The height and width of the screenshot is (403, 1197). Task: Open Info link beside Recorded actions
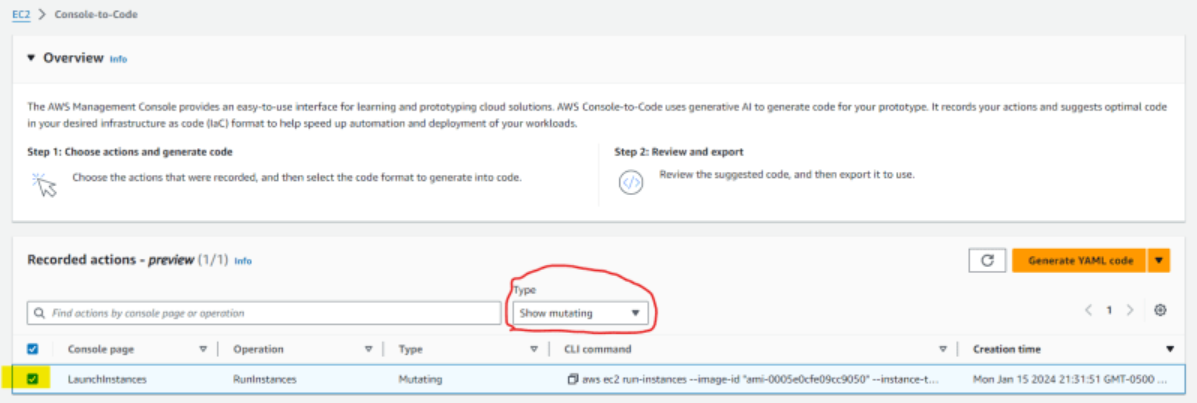point(243,261)
